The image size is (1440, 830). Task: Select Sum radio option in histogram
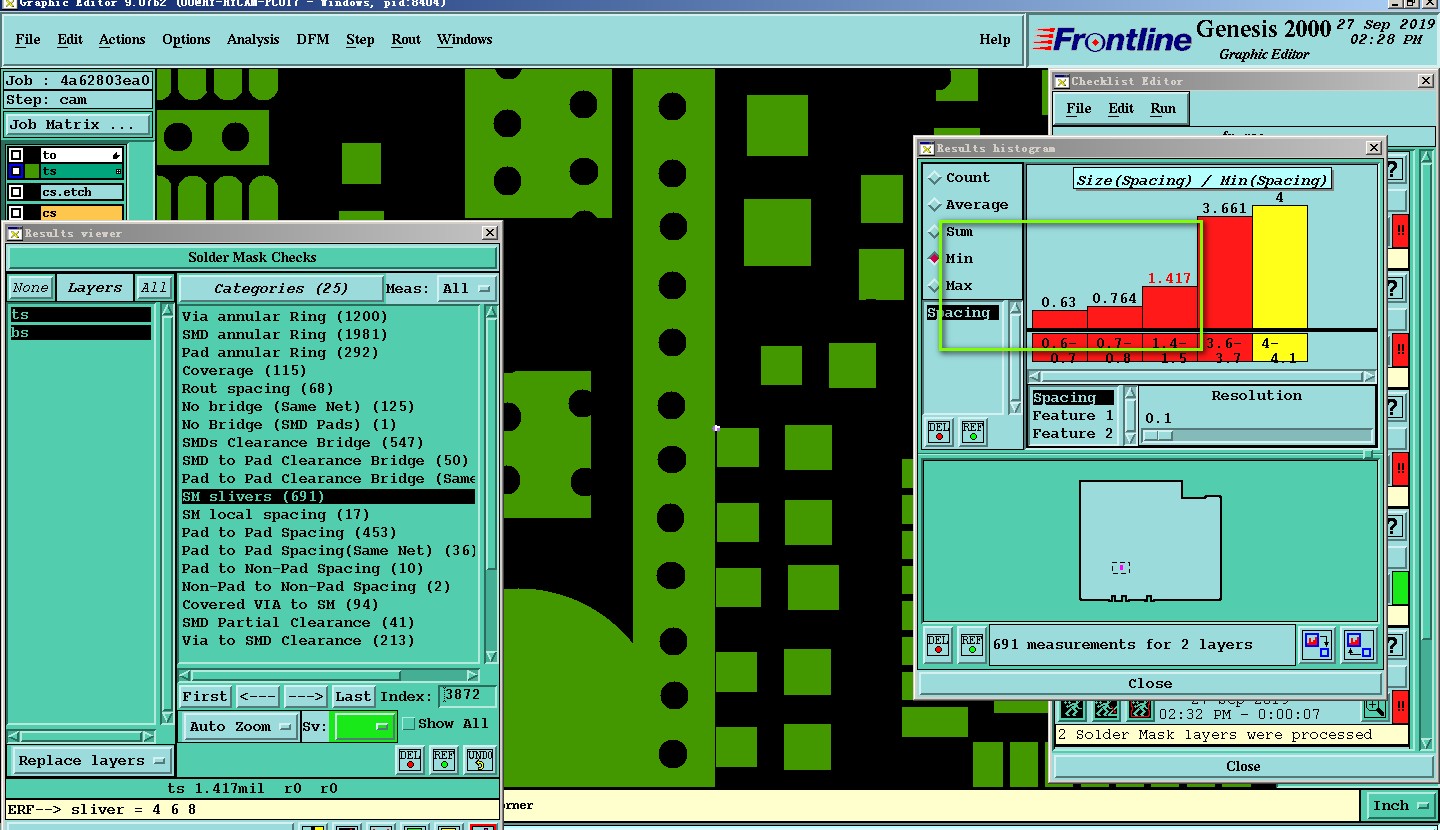point(934,231)
